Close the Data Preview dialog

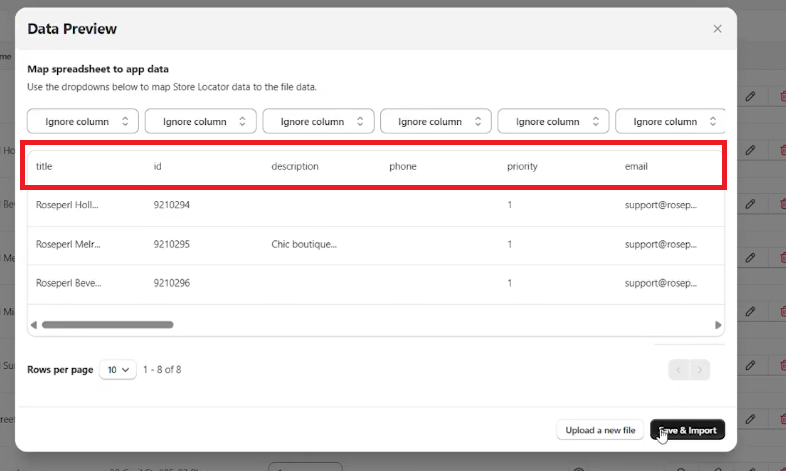tap(717, 29)
